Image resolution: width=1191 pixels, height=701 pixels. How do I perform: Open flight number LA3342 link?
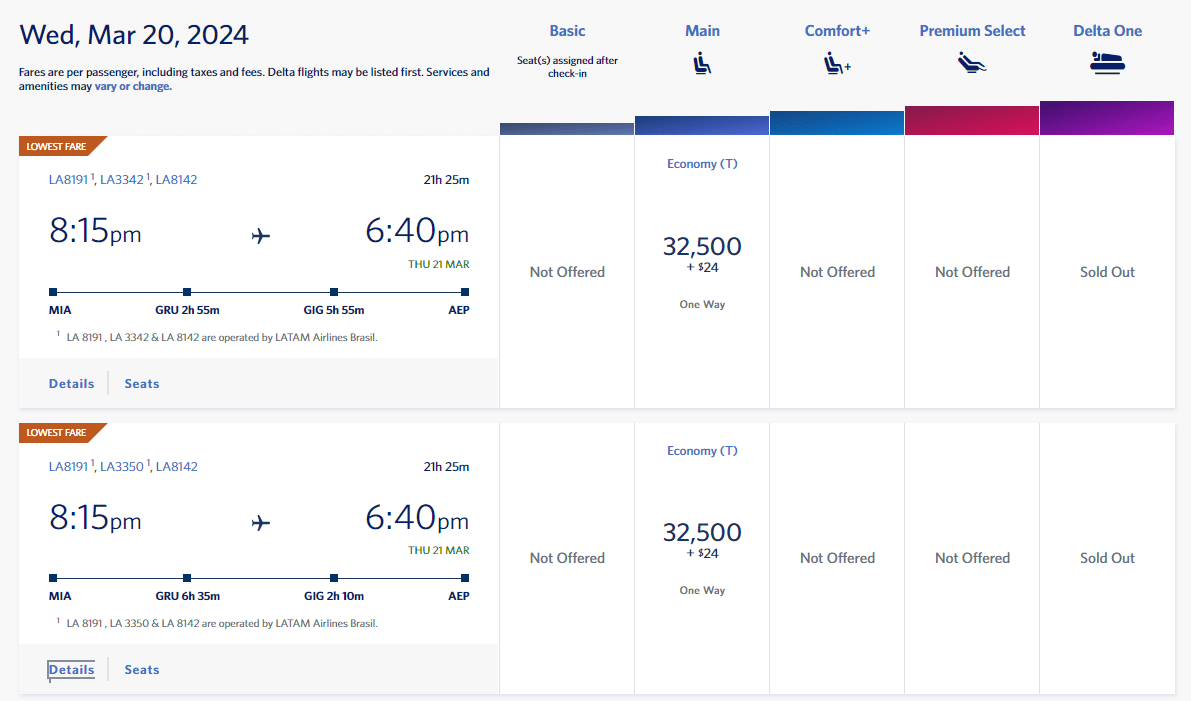[x=122, y=180]
